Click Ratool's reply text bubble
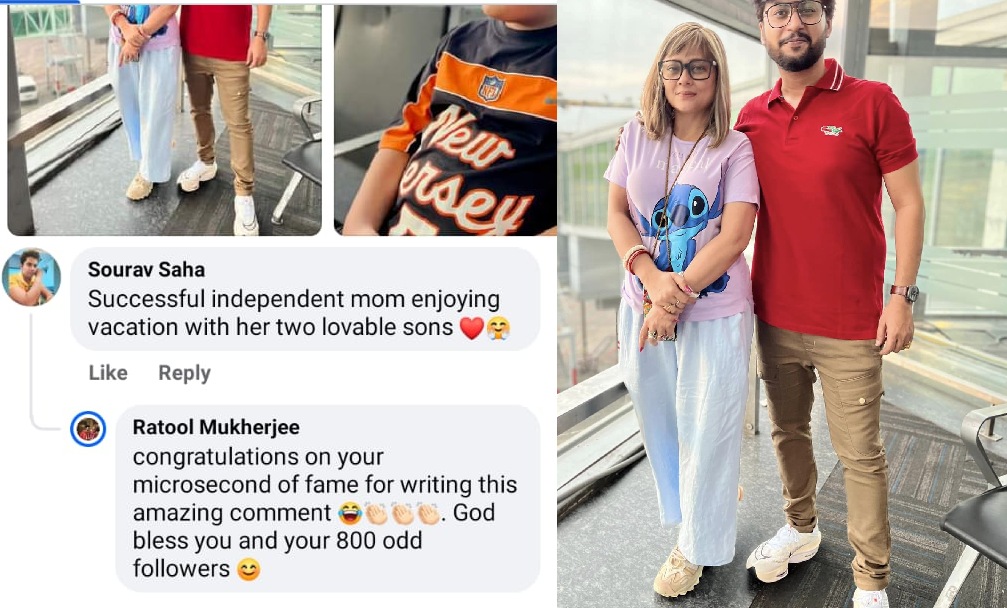This screenshot has height=608, width=1007. (x=328, y=498)
